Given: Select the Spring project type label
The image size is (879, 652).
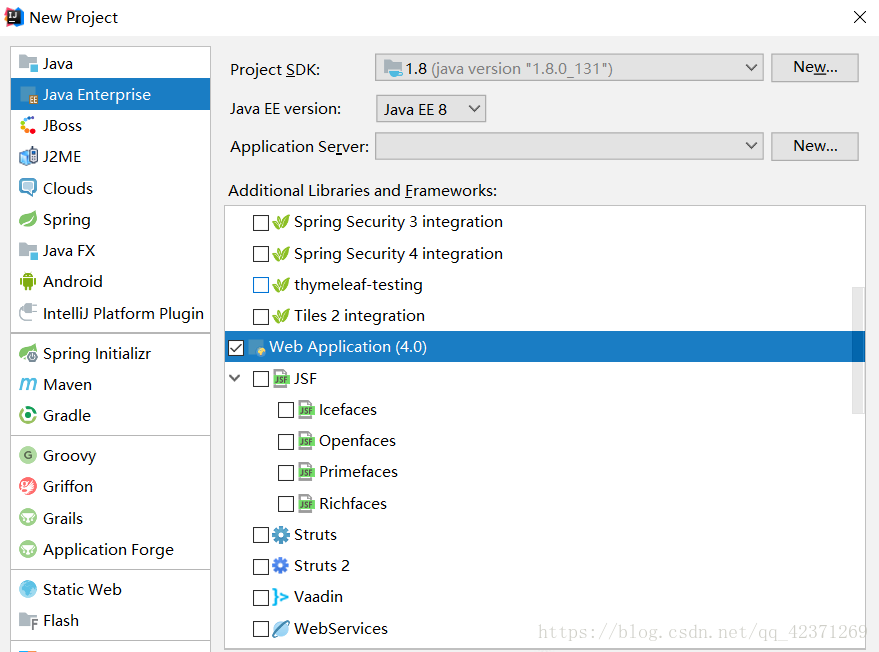Looking at the screenshot, I should tap(67, 220).
